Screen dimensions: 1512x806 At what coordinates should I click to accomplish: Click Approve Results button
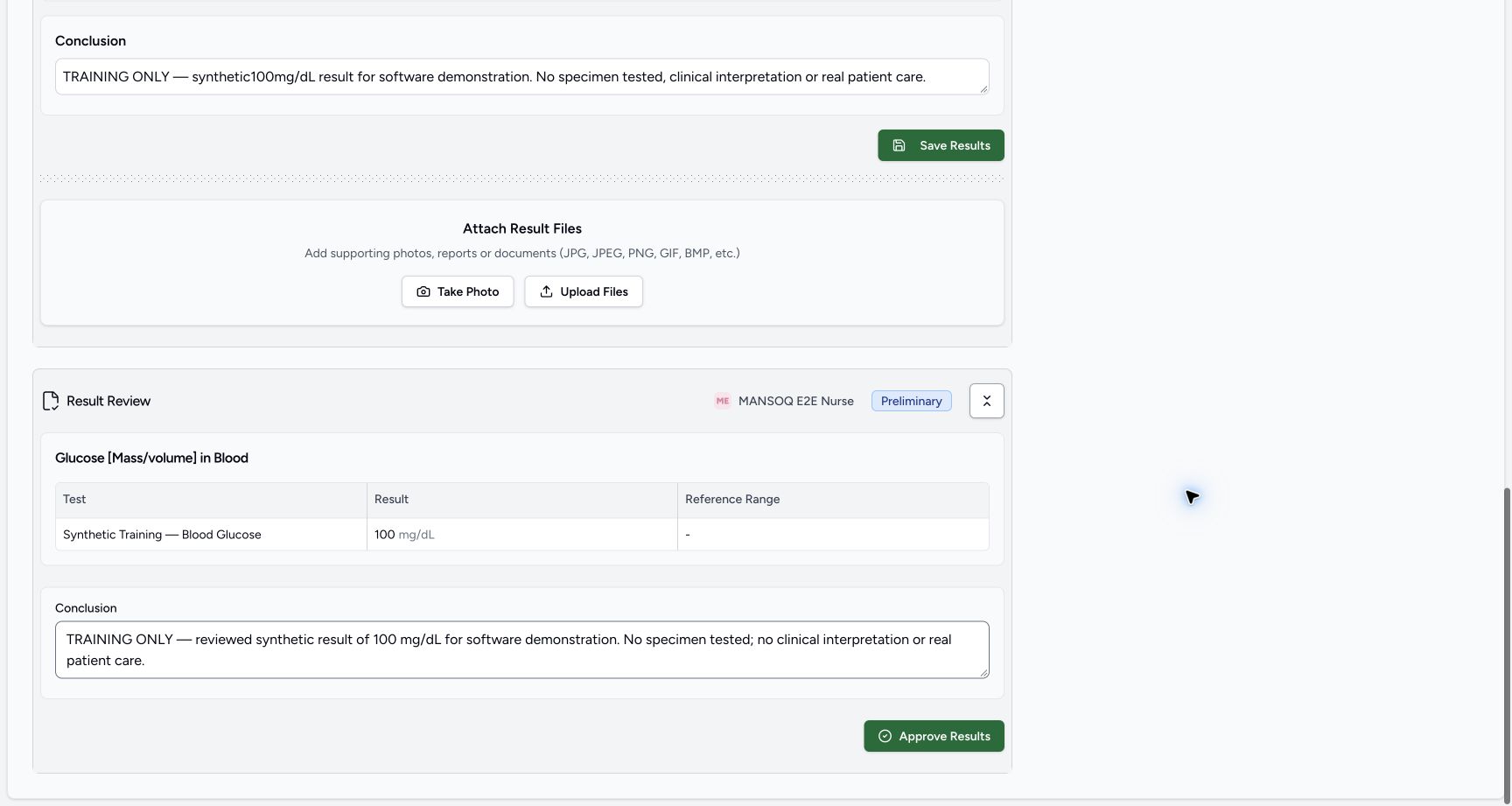pyautogui.click(x=934, y=736)
